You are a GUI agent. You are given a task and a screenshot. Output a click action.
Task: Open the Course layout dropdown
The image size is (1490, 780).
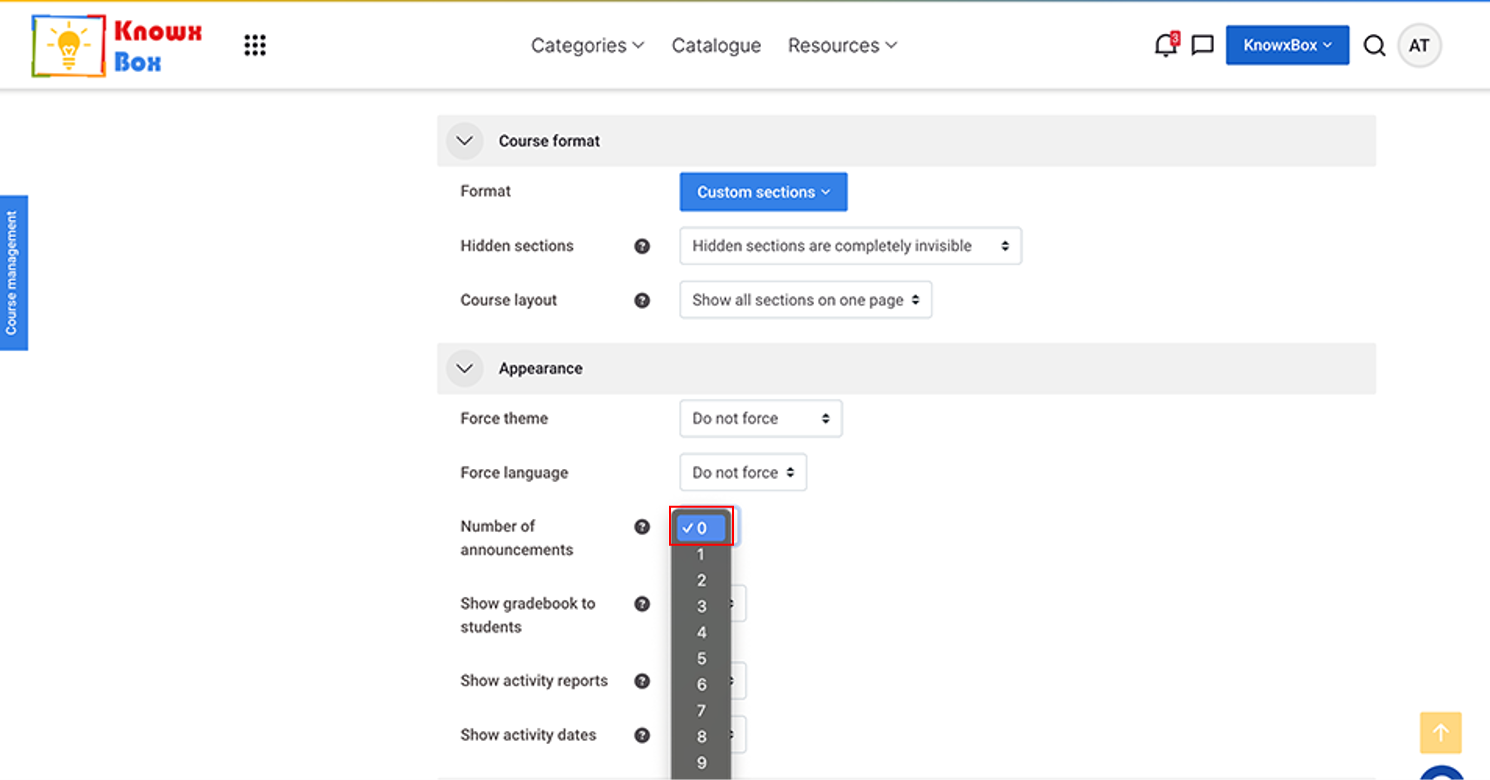pyautogui.click(x=805, y=300)
